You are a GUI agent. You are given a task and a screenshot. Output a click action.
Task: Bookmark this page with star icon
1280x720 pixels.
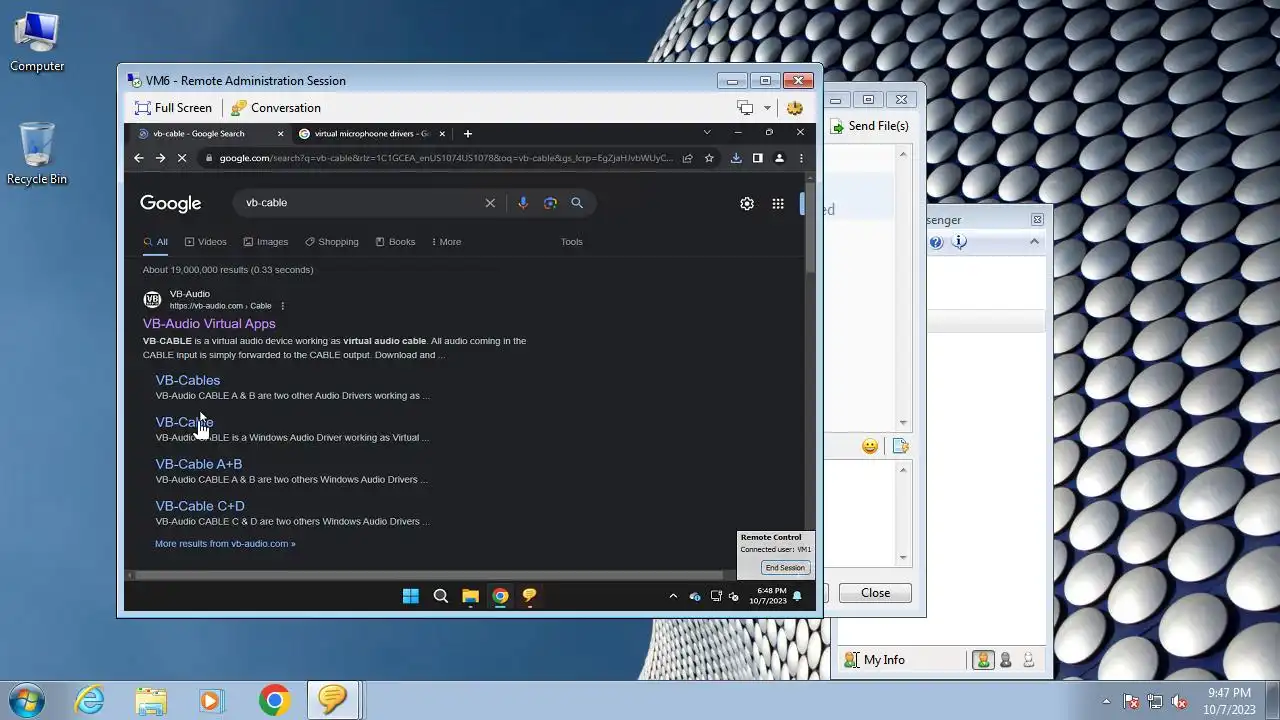(709, 158)
